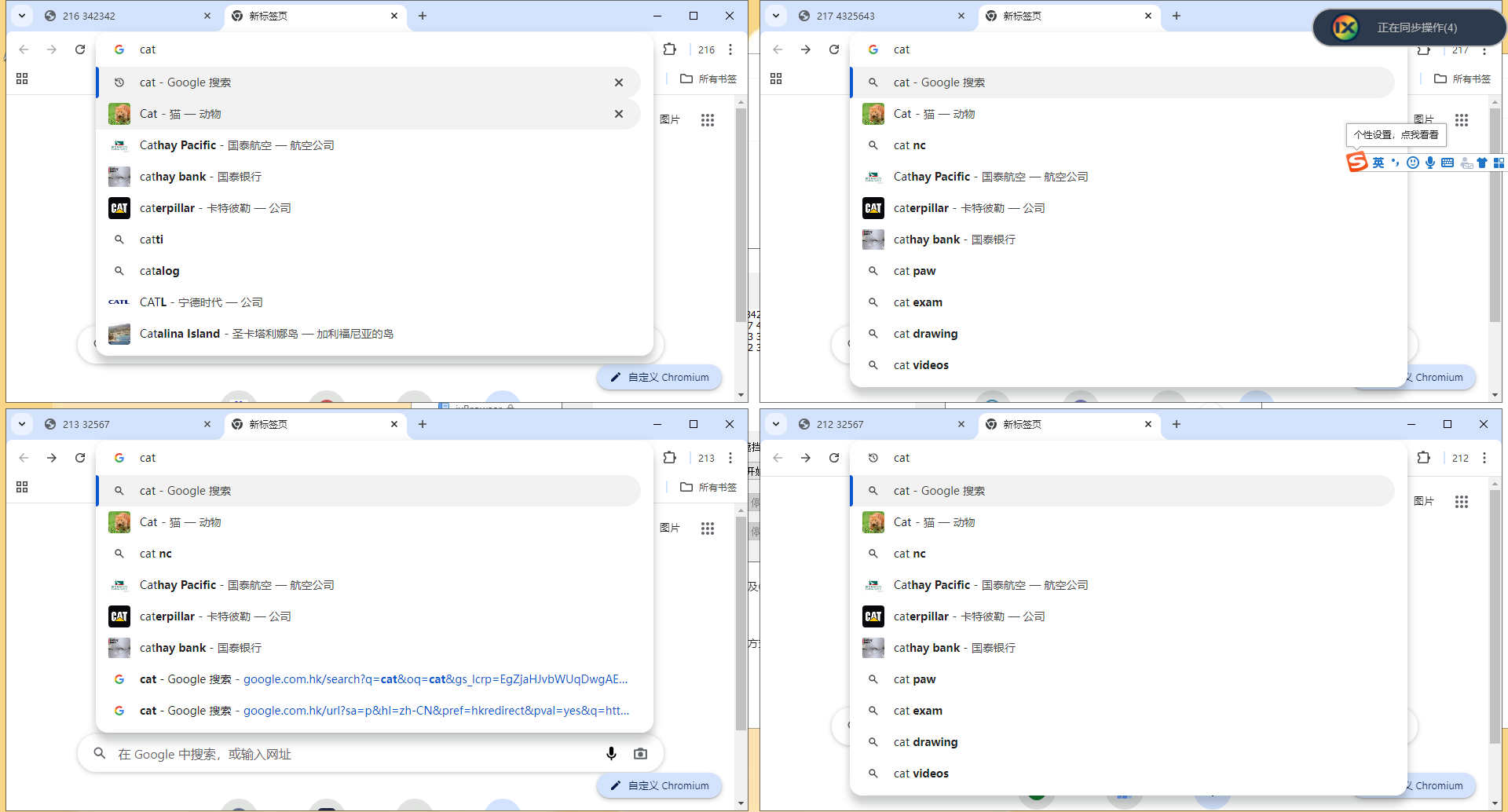Image resolution: width=1508 pixels, height=812 pixels.
Task: Select 'cat videos' suggestion in window 212
Action: click(x=1123, y=774)
